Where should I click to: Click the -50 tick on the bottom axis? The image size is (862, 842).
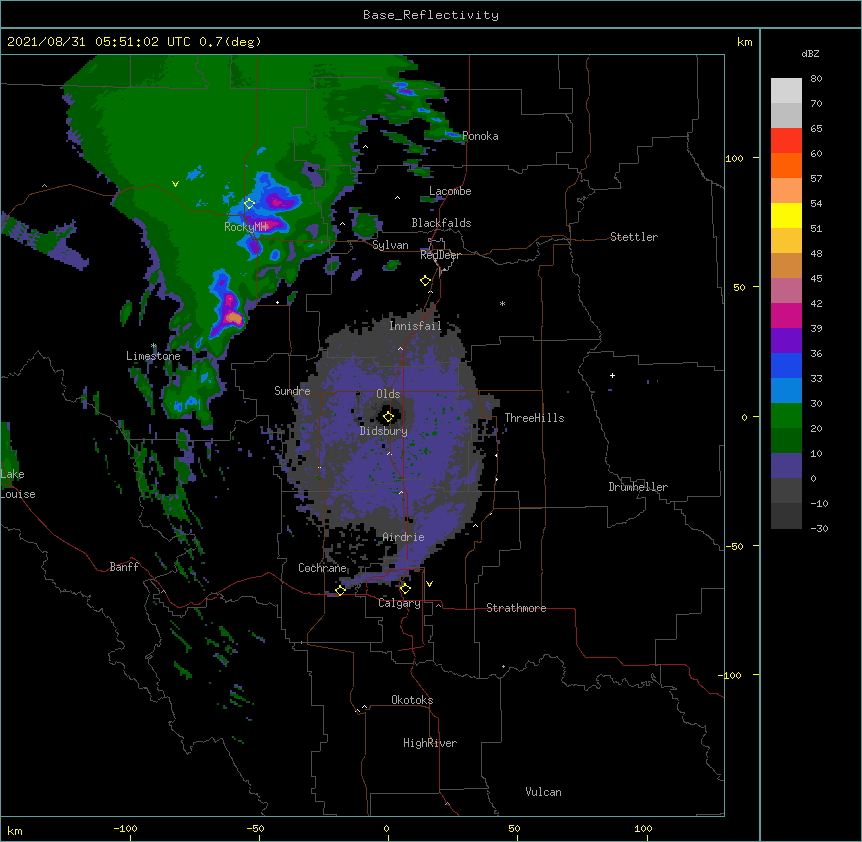click(x=255, y=828)
